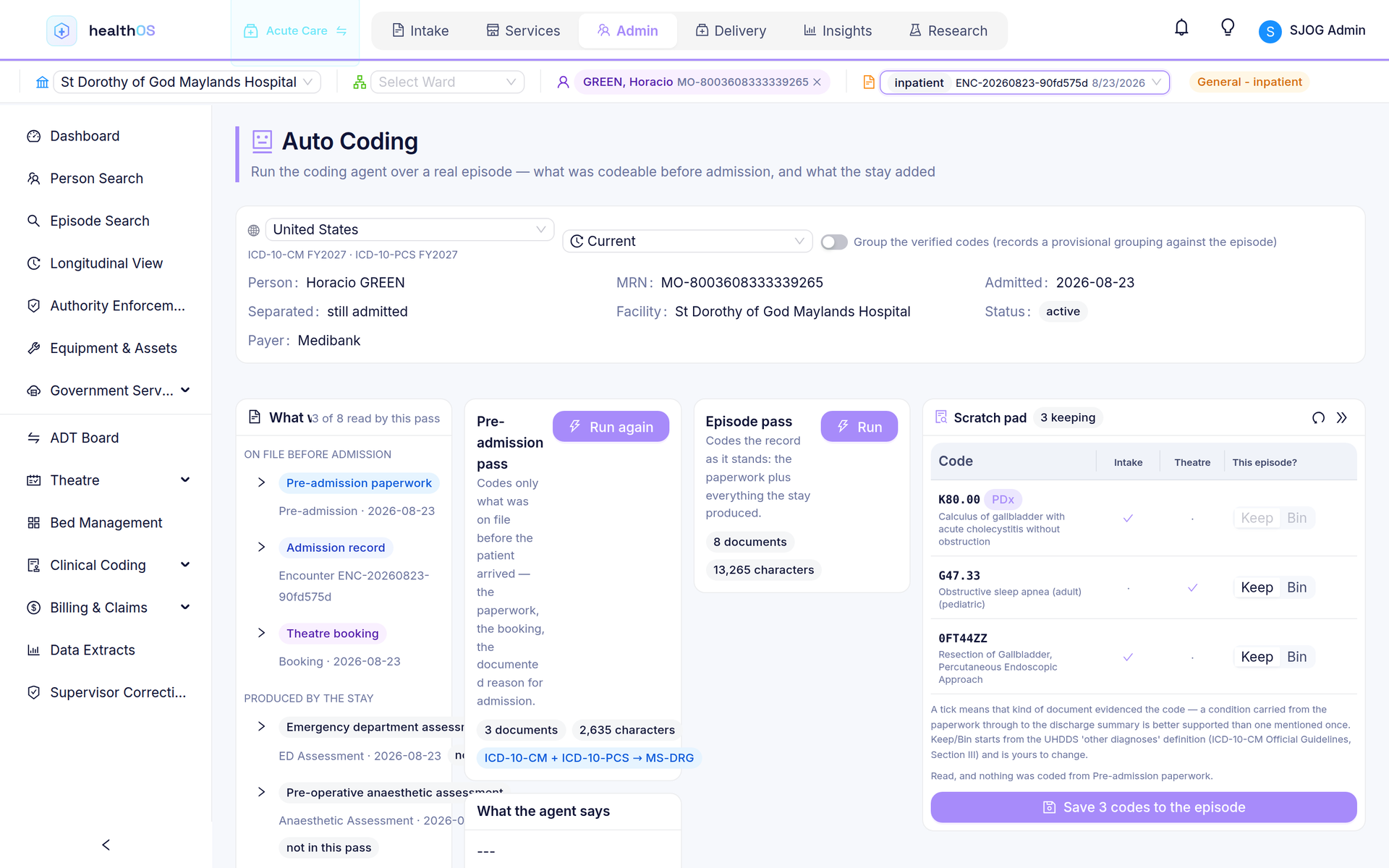Open Select Ward dropdown
This screenshot has width=1389, height=868.
[448, 82]
